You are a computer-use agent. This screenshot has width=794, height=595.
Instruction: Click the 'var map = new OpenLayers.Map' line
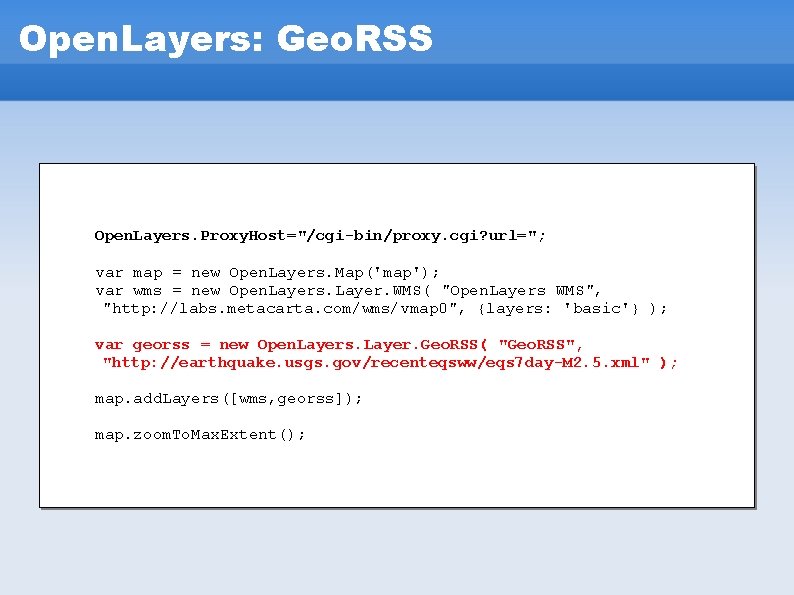(267, 273)
